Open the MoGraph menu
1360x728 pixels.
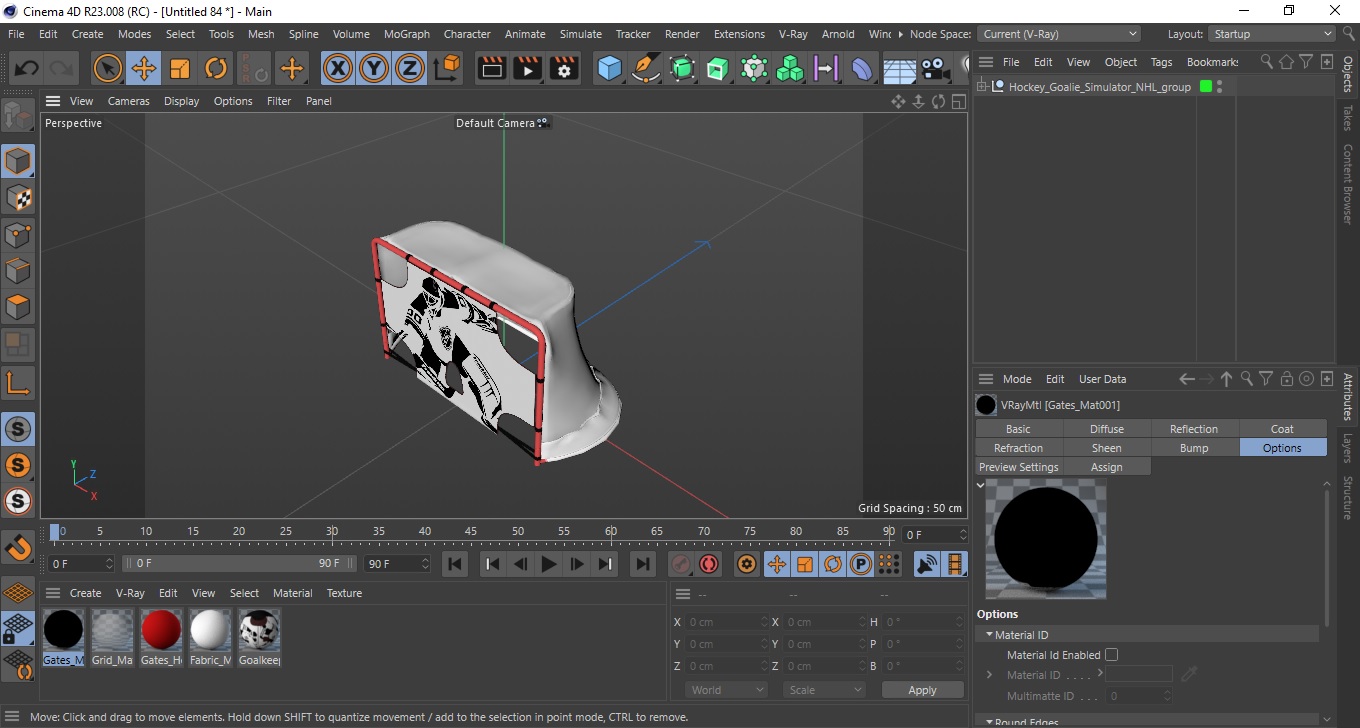406,34
